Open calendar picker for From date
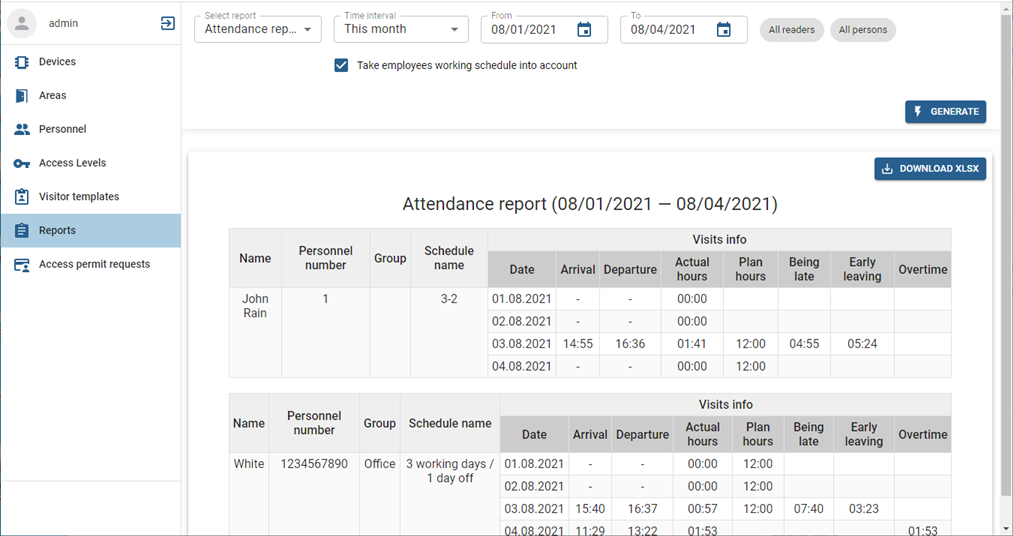Screen dimensions: 1013x536 coord(584,30)
